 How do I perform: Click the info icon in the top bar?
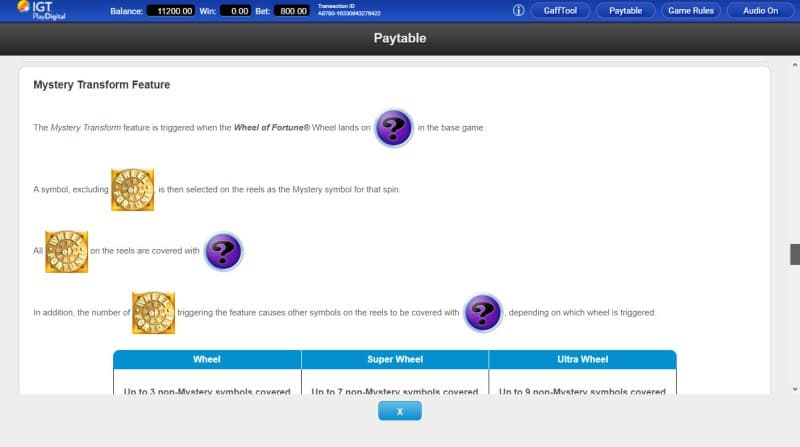pos(518,11)
